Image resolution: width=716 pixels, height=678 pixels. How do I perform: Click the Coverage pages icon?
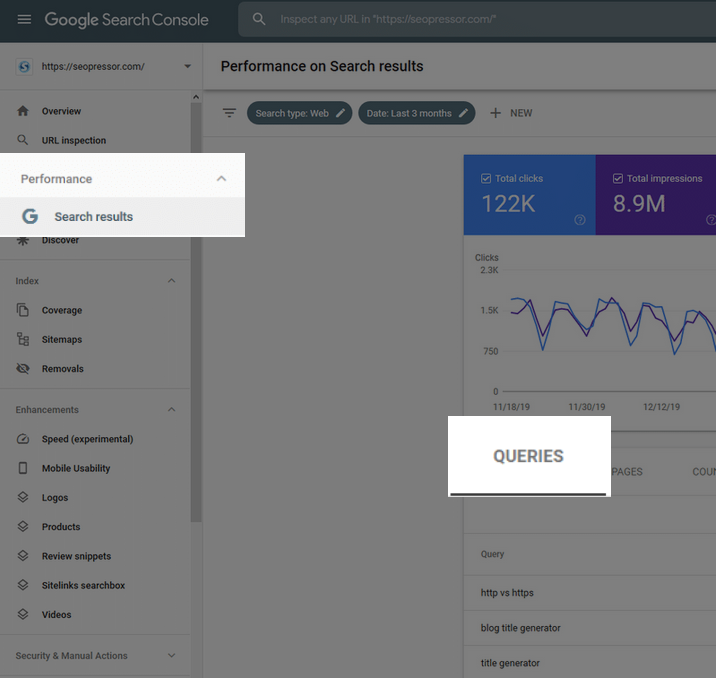[23, 310]
